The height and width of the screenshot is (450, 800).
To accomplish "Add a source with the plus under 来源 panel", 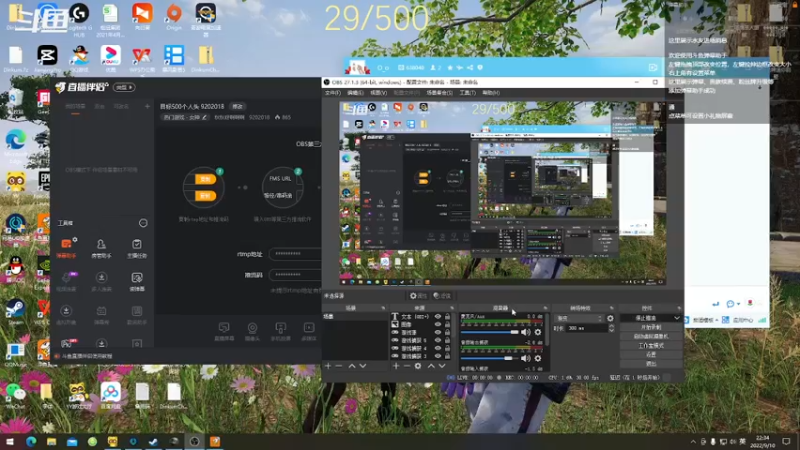I will (x=396, y=366).
